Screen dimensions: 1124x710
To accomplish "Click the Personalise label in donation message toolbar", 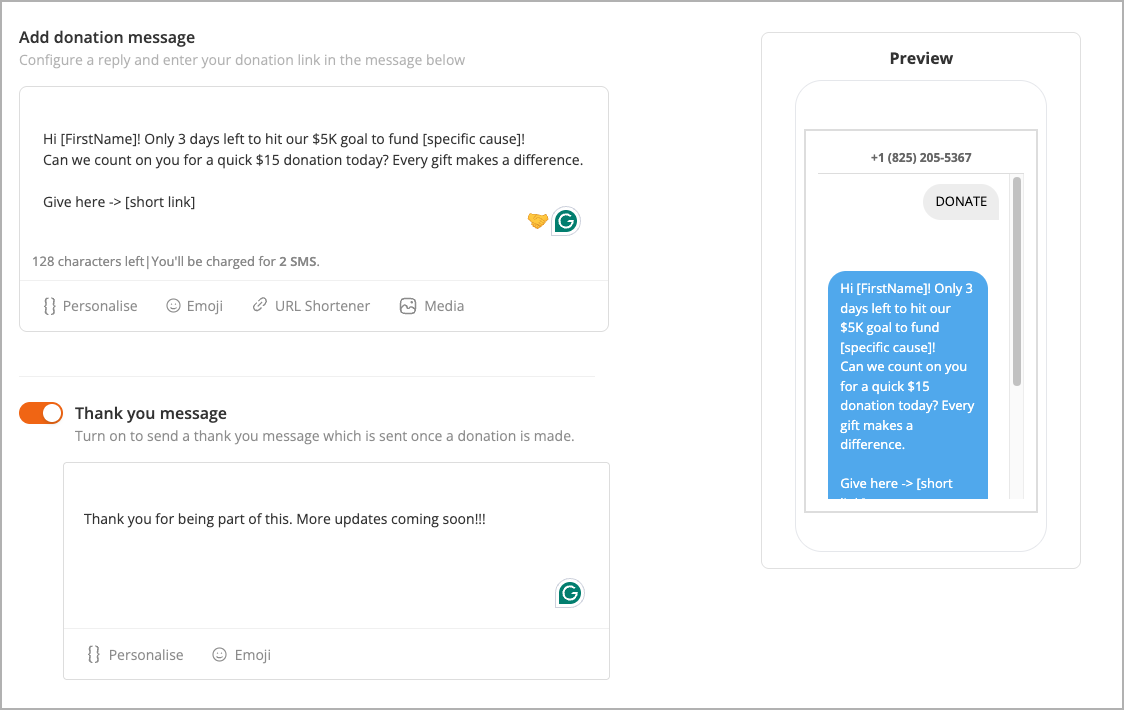I will 100,306.
